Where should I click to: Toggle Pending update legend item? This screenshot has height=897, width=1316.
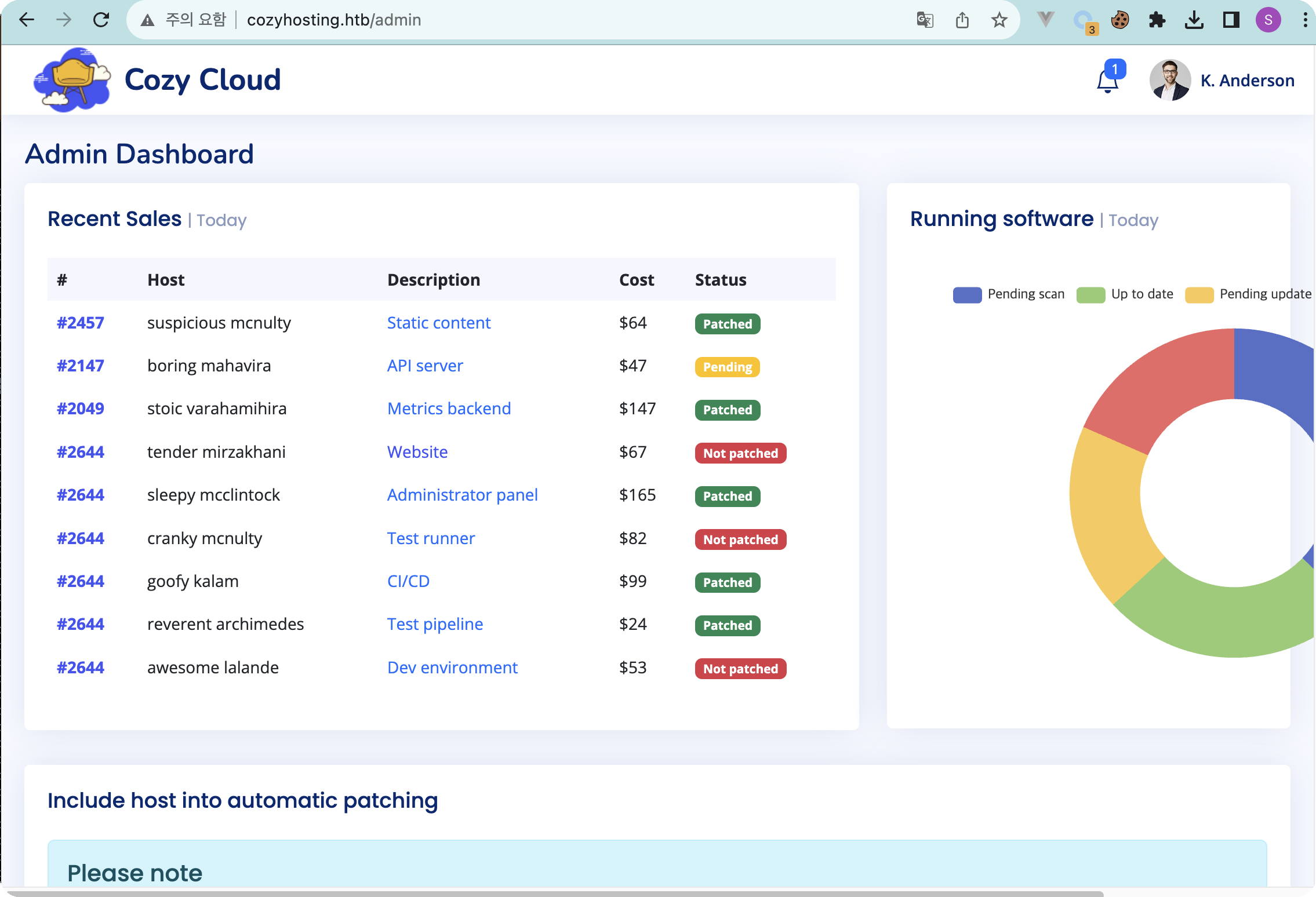pyautogui.click(x=1248, y=294)
